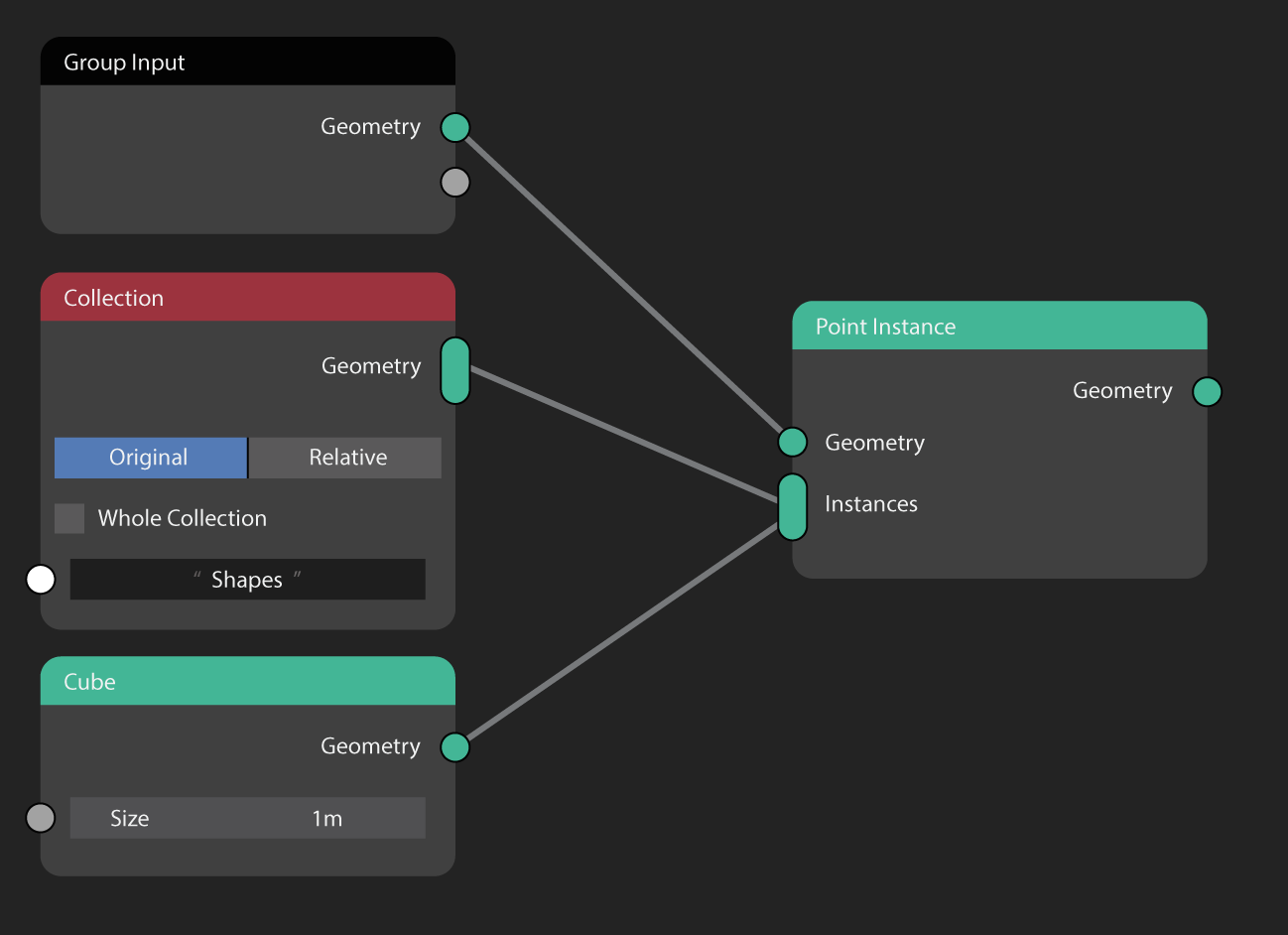Image resolution: width=1288 pixels, height=935 pixels.
Task: Select the Collection node header
Action: (247, 297)
